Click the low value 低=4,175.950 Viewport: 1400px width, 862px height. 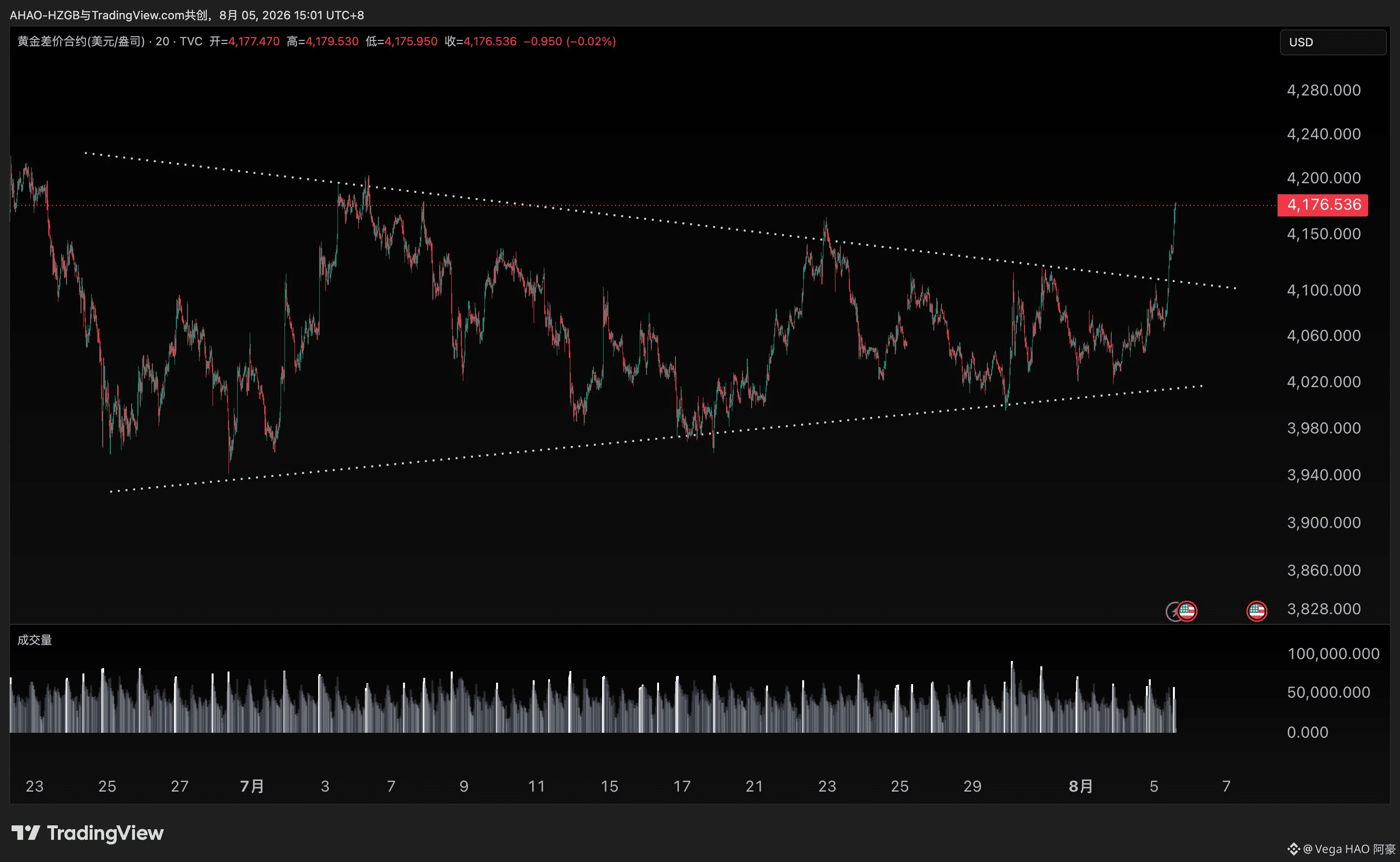pyautogui.click(x=401, y=41)
